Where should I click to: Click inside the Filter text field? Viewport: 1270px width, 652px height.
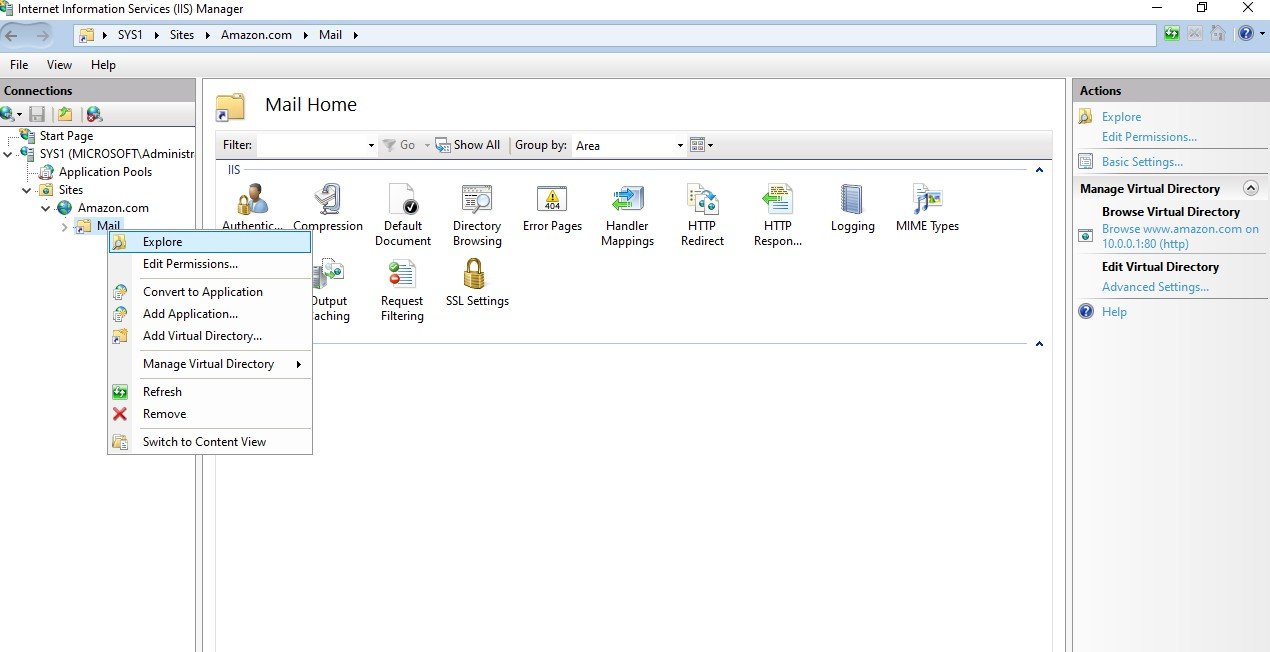click(310, 146)
